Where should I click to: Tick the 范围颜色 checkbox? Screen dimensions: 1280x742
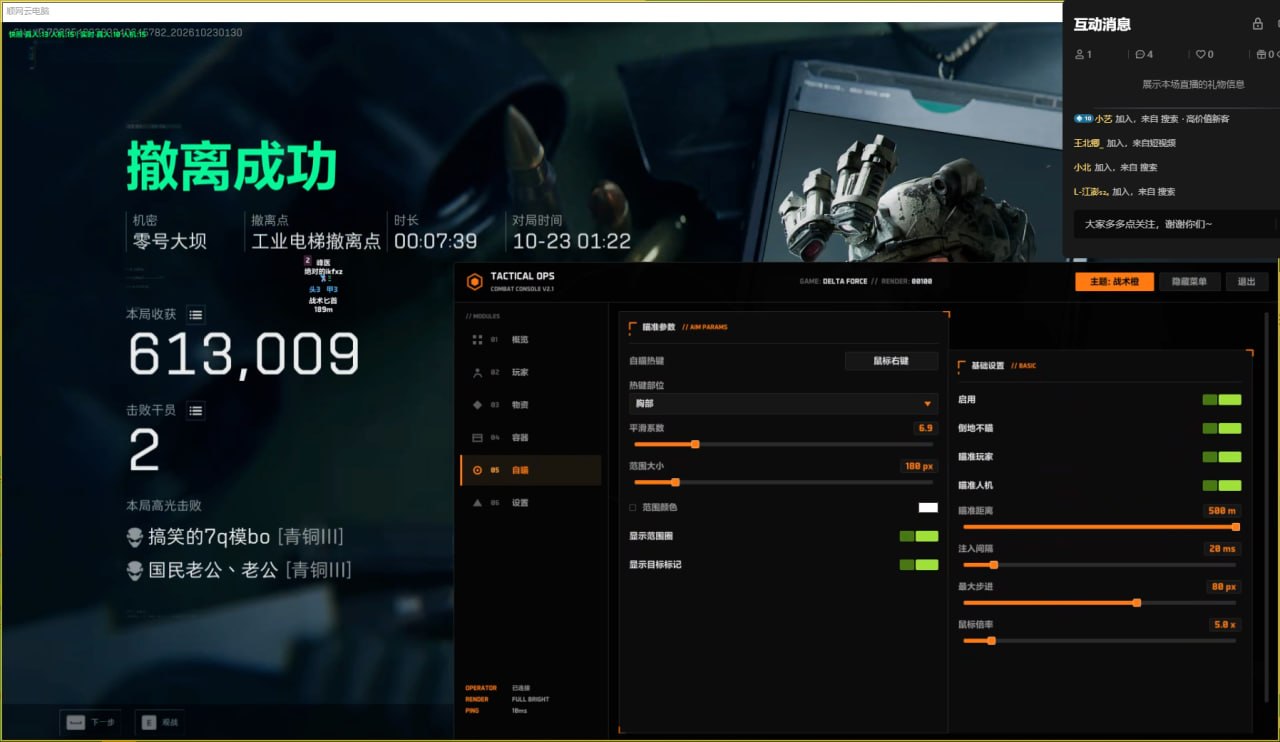tap(632, 508)
